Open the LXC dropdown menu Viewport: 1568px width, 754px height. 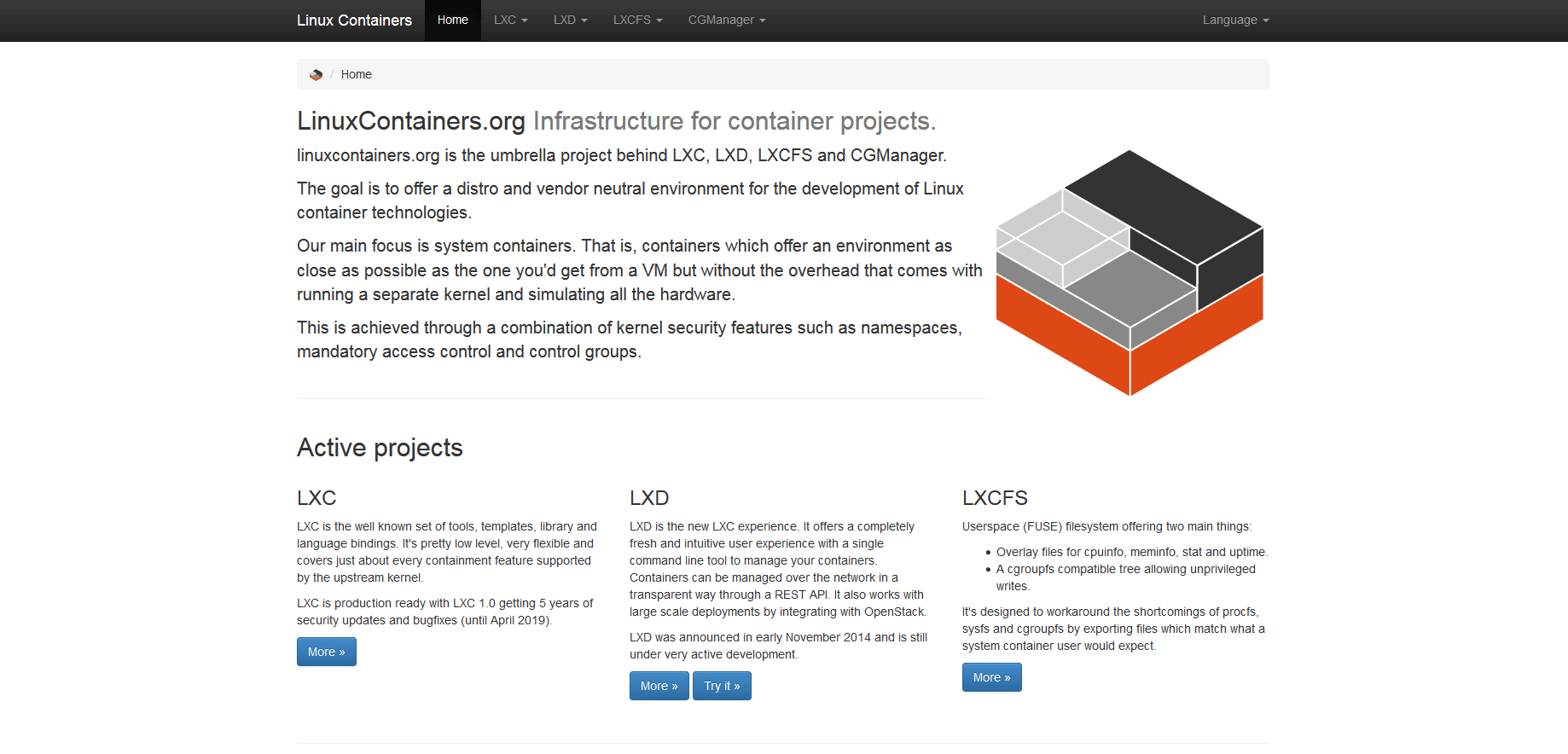pos(510,20)
